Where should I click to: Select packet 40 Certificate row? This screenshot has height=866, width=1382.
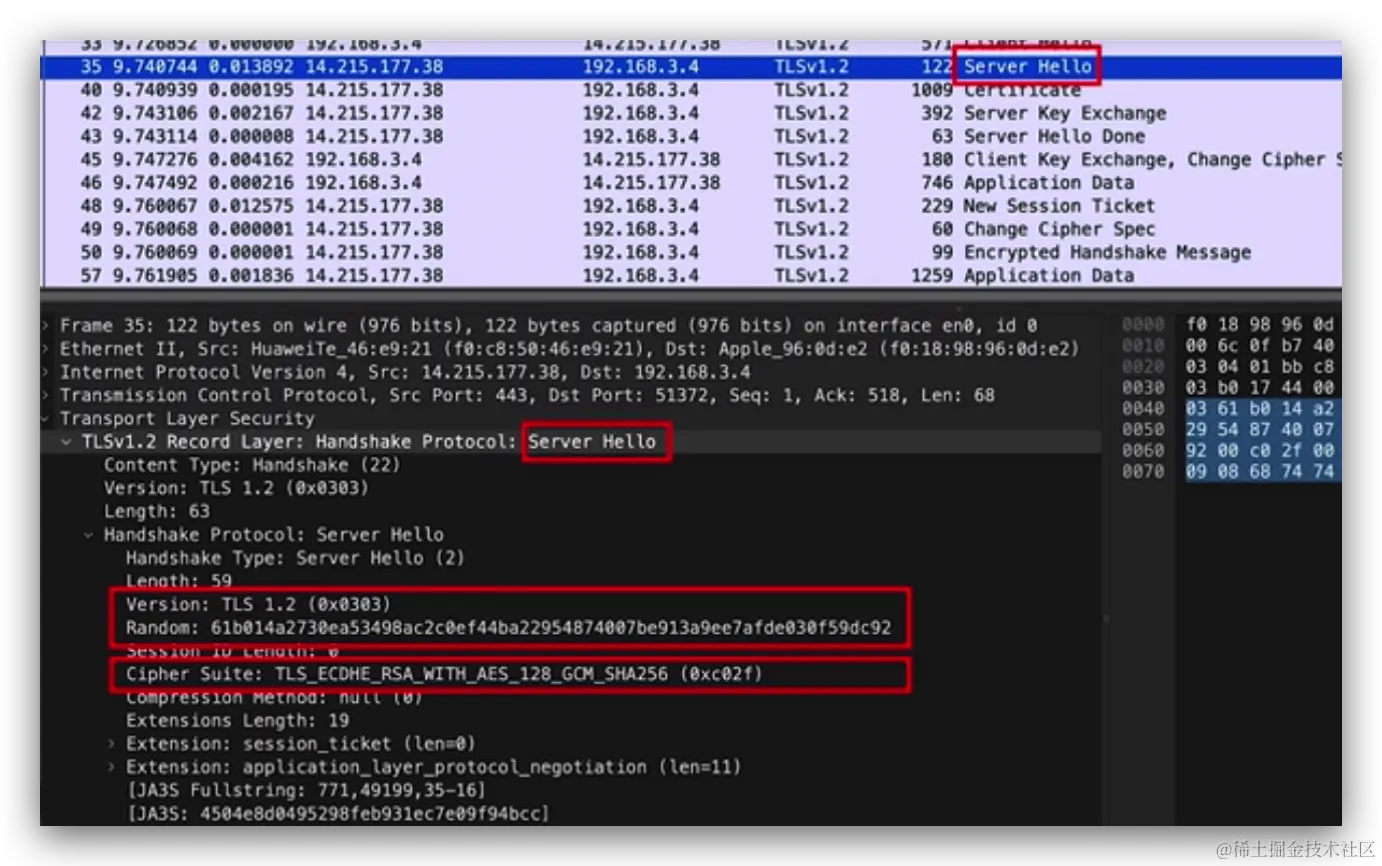click(691, 90)
